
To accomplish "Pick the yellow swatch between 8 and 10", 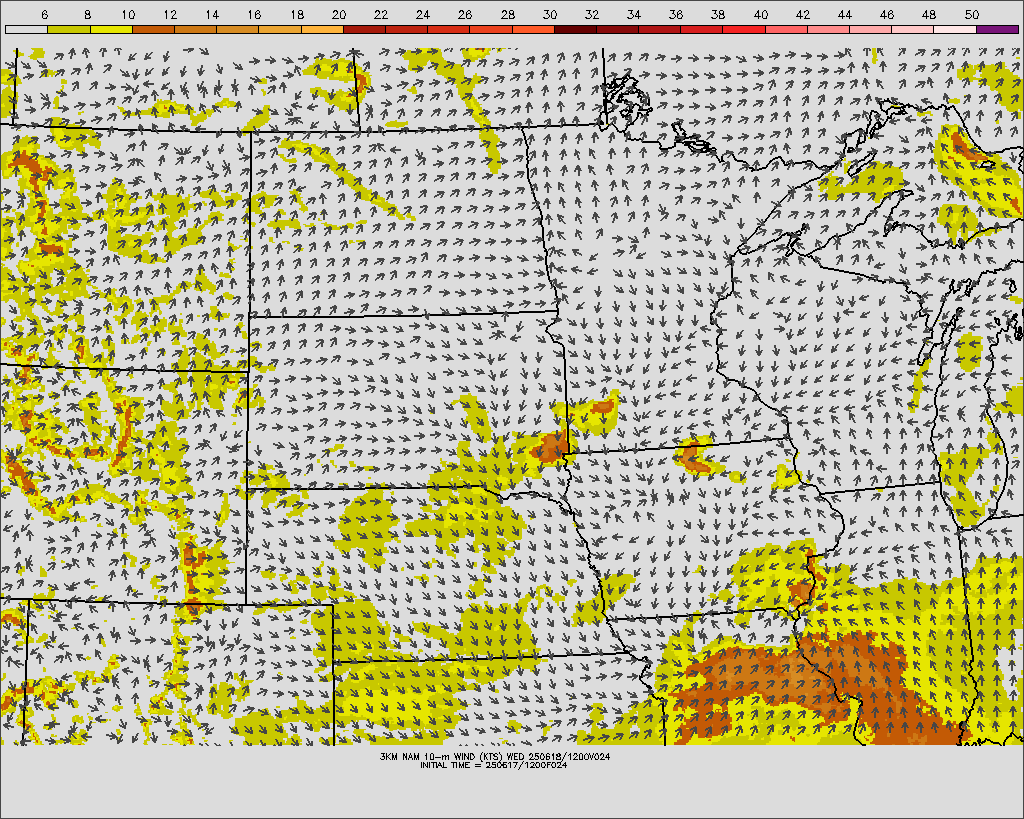I will click(x=111, y=29).
